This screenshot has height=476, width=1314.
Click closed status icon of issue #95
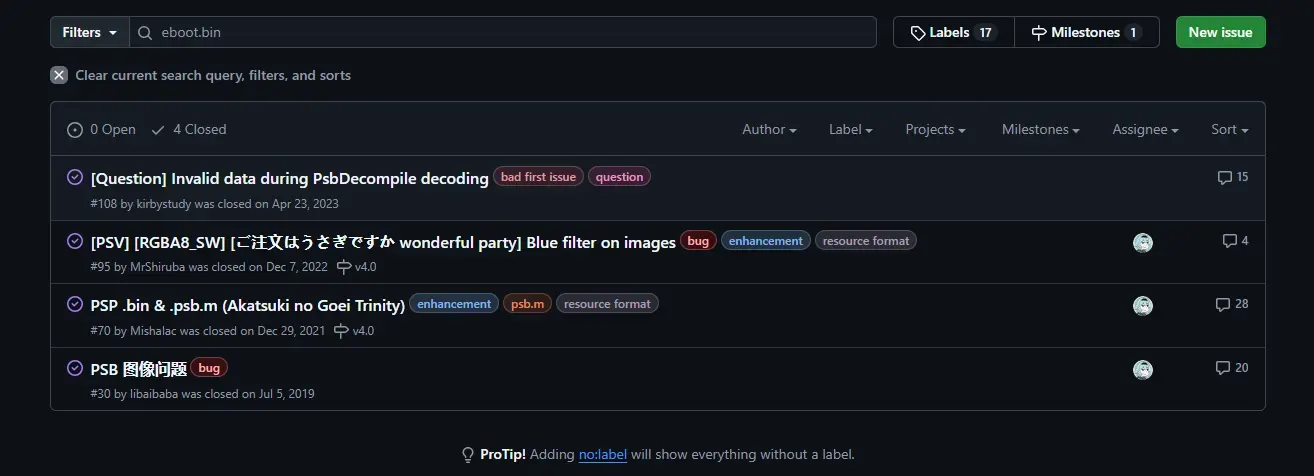(74, 241)
